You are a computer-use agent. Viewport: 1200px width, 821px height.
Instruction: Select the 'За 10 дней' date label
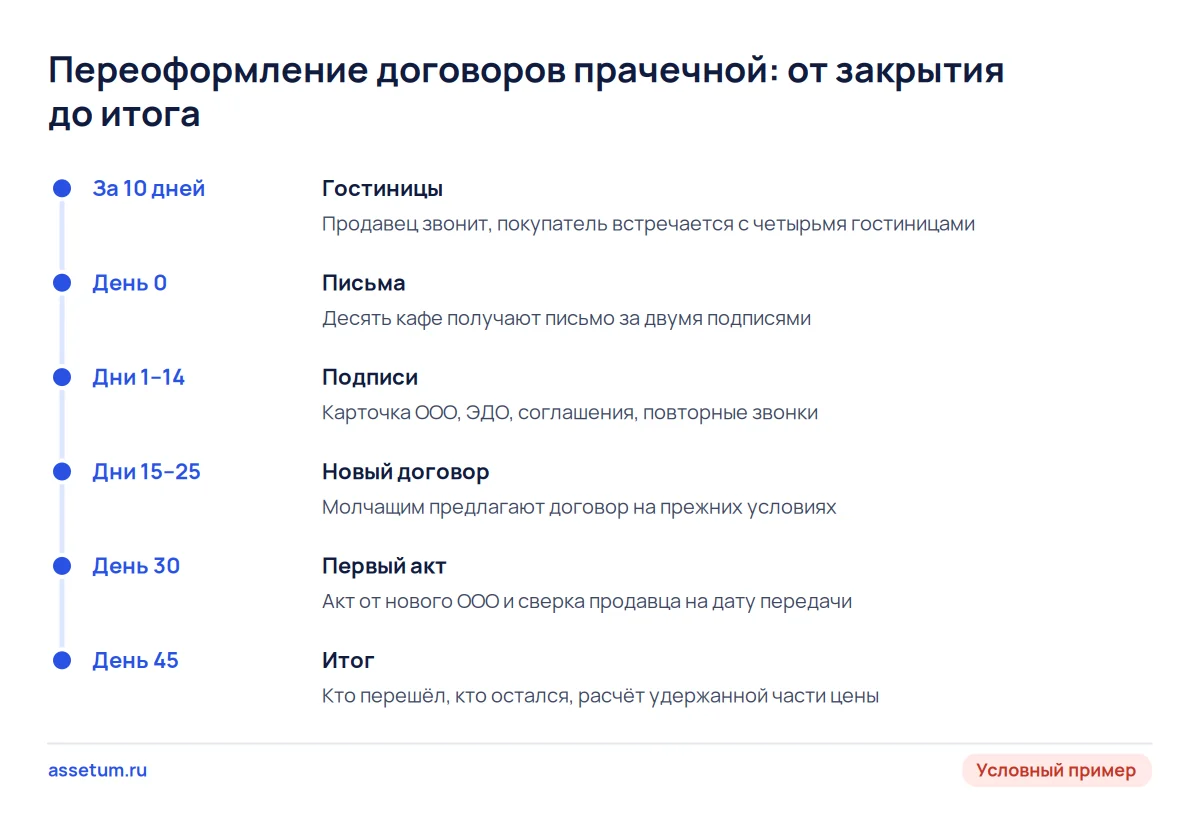coord(149,188)
